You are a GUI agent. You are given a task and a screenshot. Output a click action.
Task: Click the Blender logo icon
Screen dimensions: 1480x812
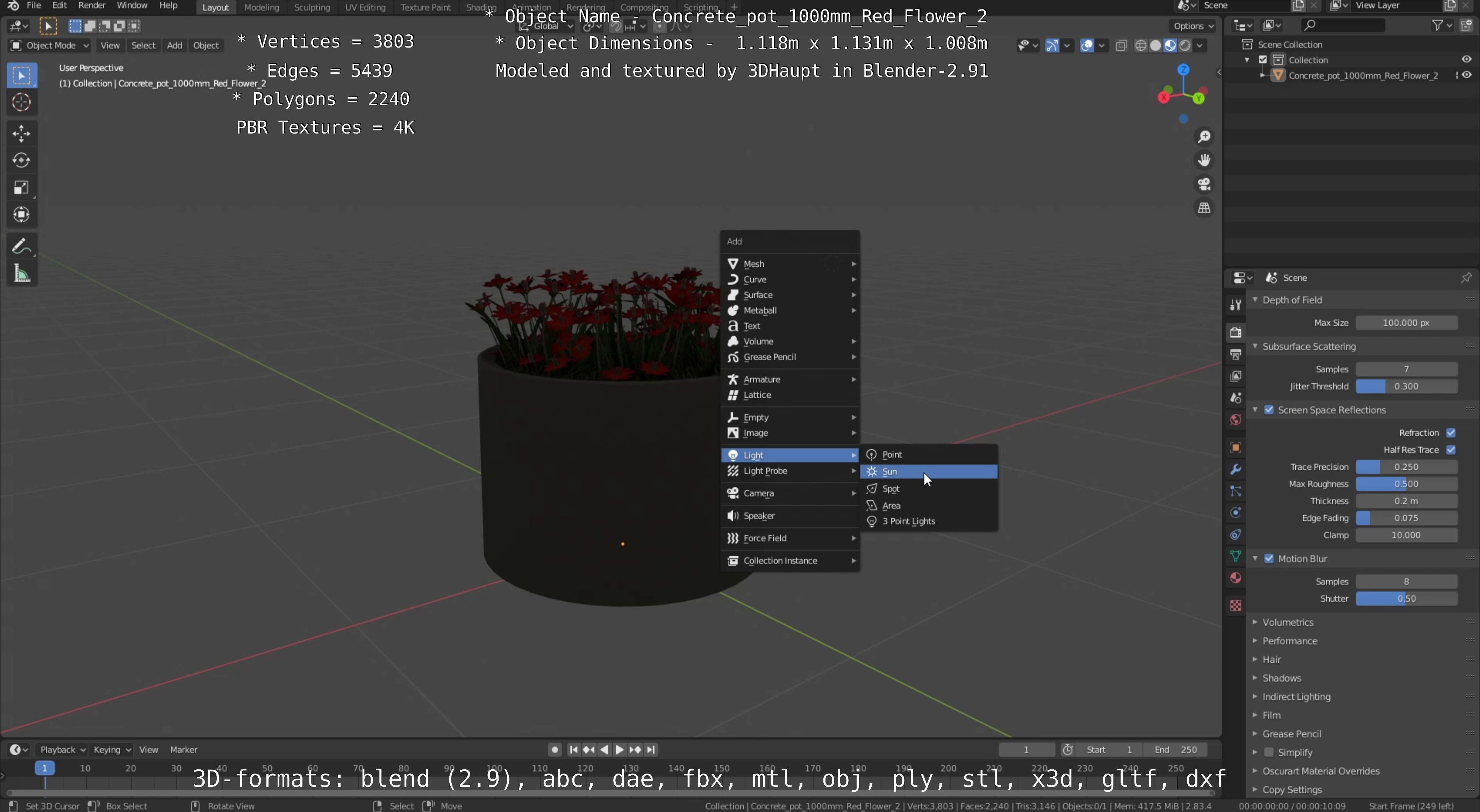13,6
